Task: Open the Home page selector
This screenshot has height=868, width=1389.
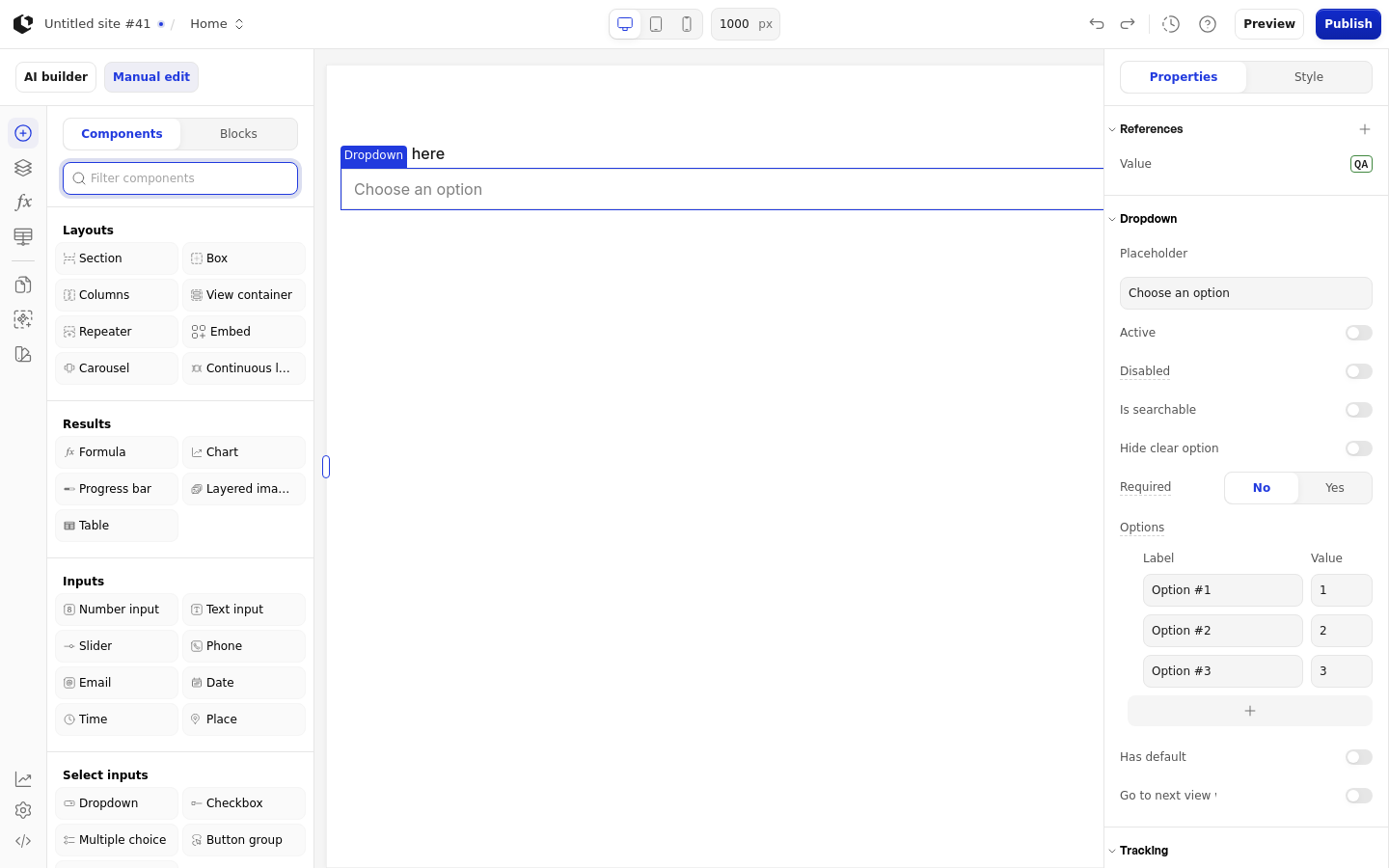Action: point(217,24)
